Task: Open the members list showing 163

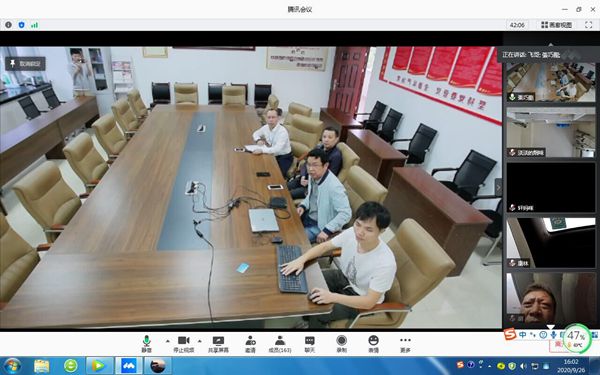Action: click(280, 344)
